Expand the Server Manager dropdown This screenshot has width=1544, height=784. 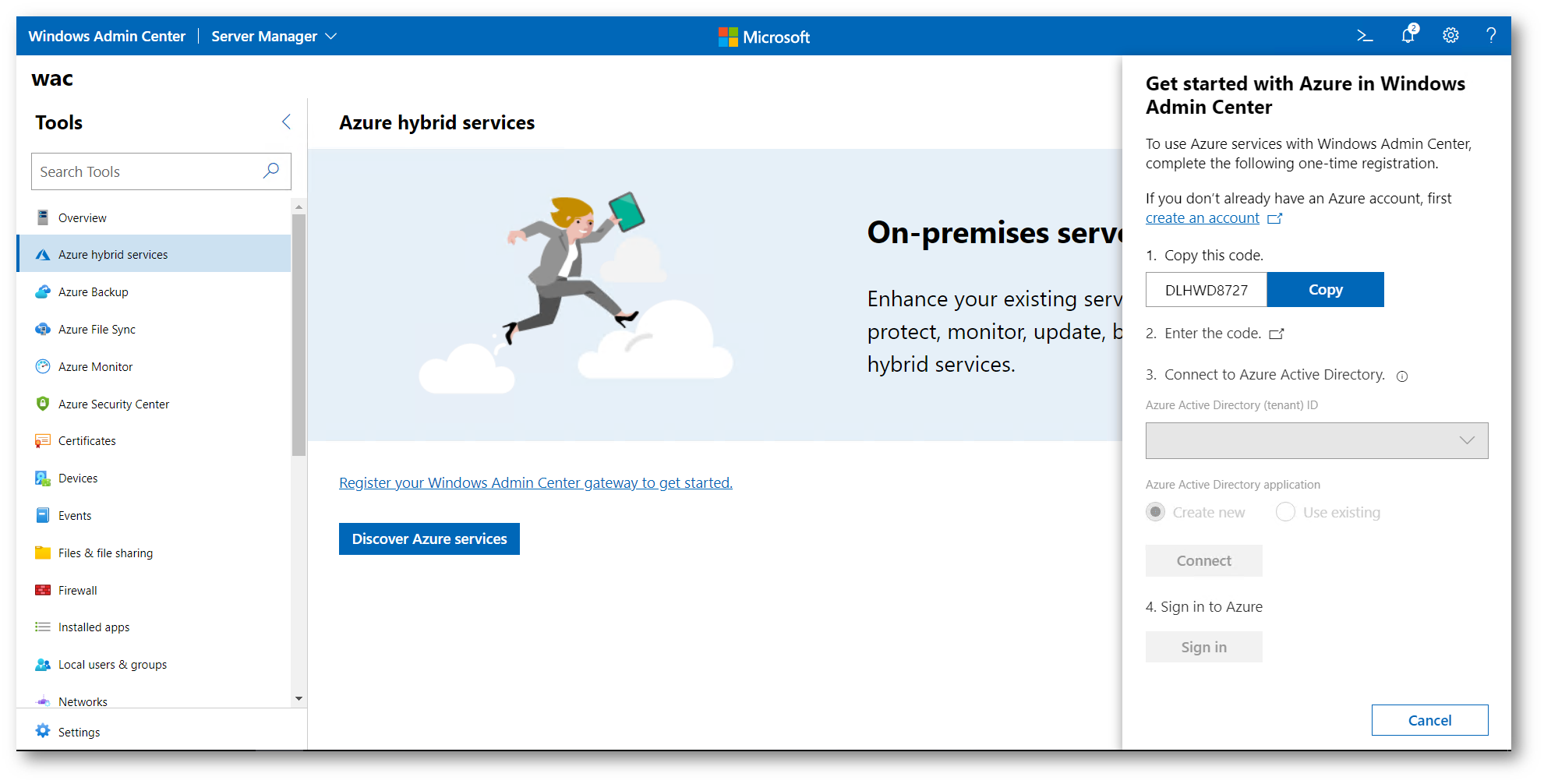pos(274,36)
